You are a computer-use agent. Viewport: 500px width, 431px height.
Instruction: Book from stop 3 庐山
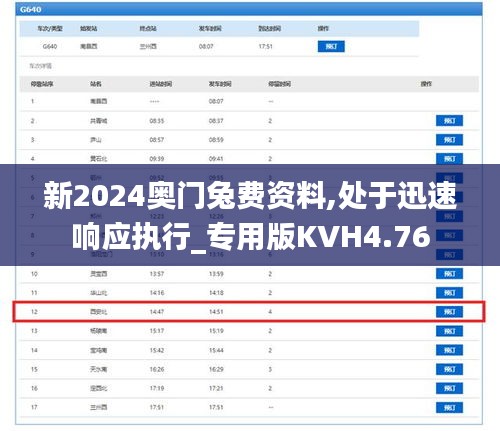pyautogui.click(x=449, y=140)
